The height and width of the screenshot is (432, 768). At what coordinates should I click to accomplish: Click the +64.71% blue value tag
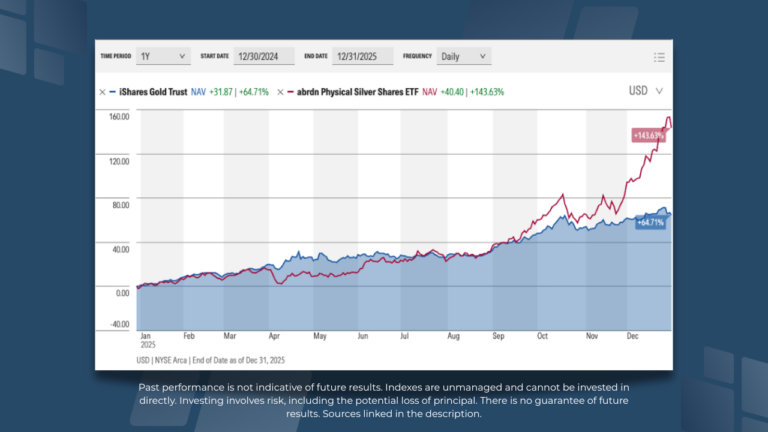point(649,221)
